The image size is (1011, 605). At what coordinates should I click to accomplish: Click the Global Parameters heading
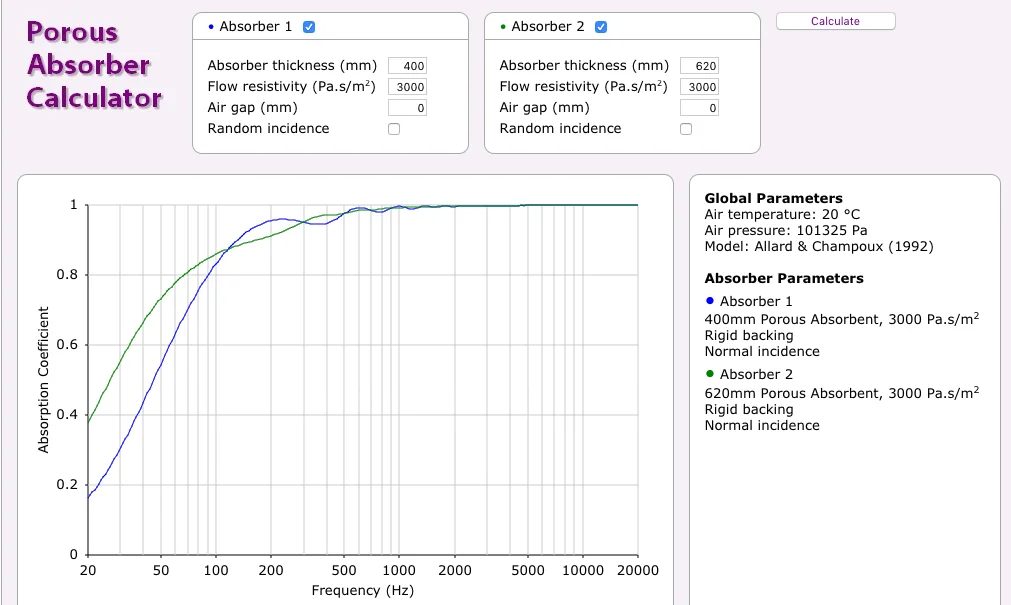[x=773, y=198]
